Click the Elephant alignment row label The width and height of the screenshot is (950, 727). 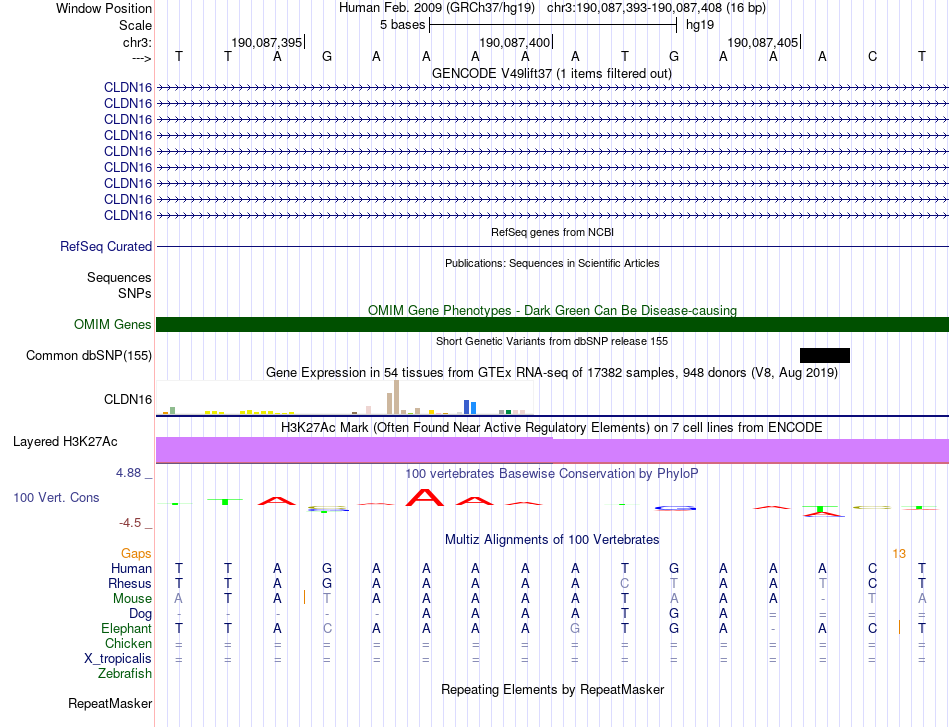coord(126,628)
